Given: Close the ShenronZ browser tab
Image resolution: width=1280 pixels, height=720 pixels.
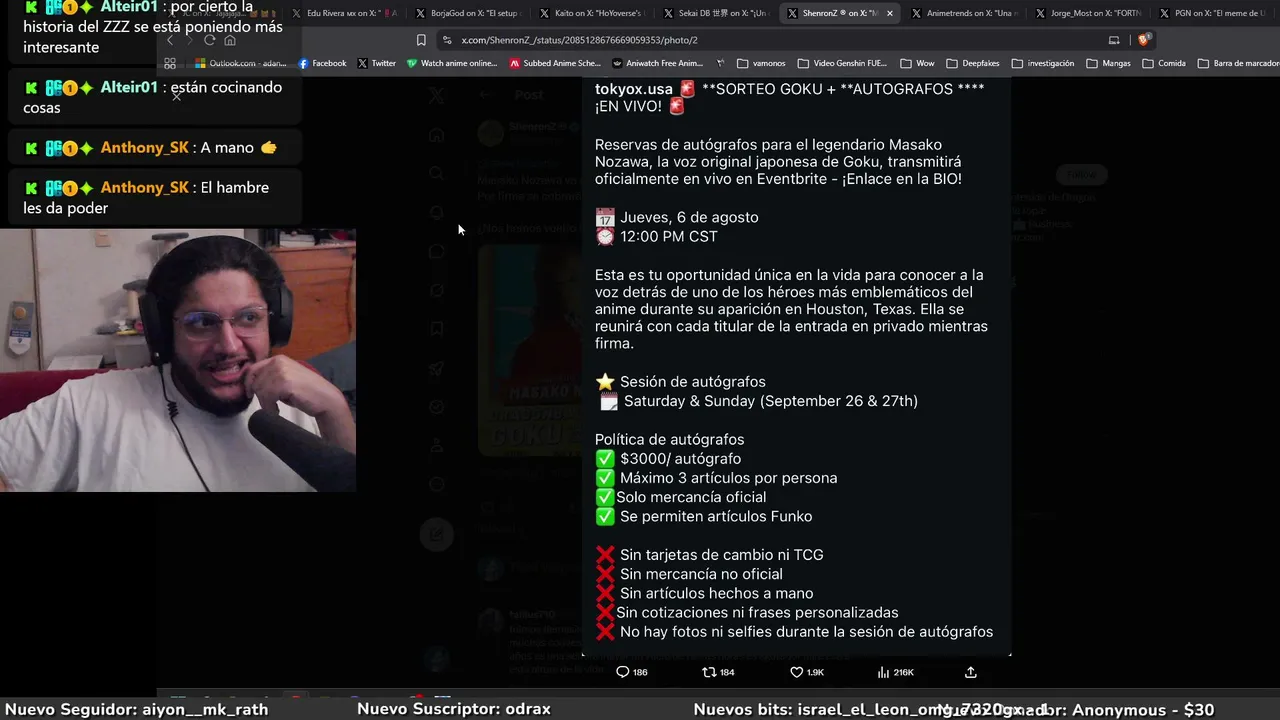Looking at the screenshot, I should coord(889,14).
